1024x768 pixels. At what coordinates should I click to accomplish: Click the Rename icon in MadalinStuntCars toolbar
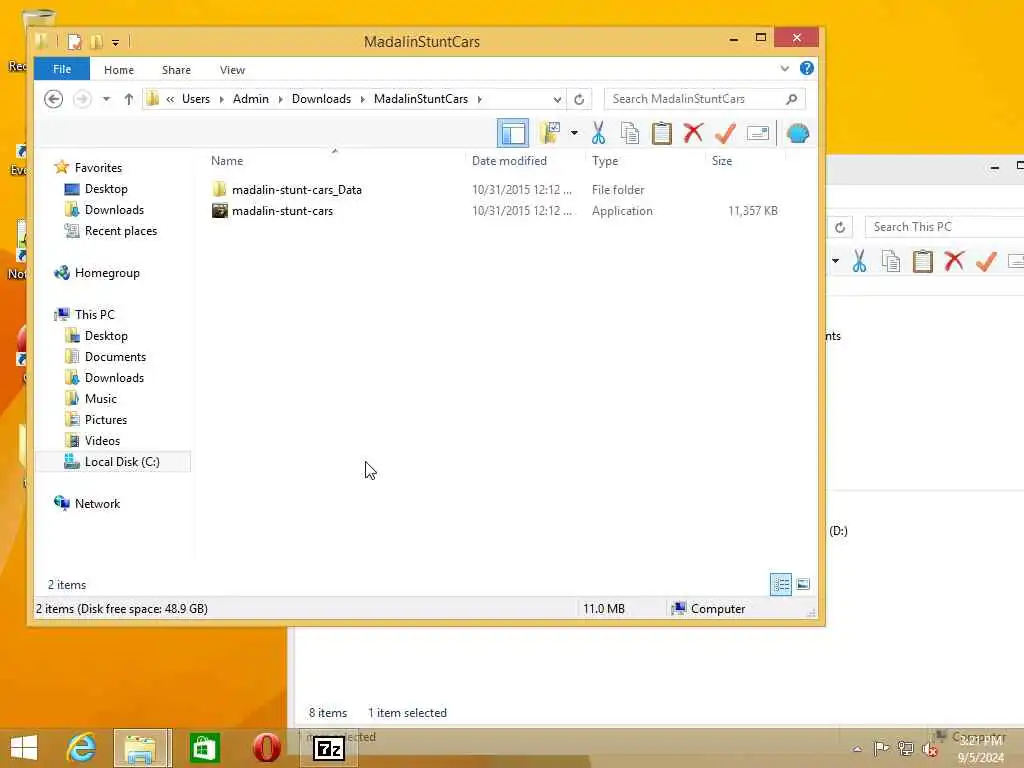(758, 133)
